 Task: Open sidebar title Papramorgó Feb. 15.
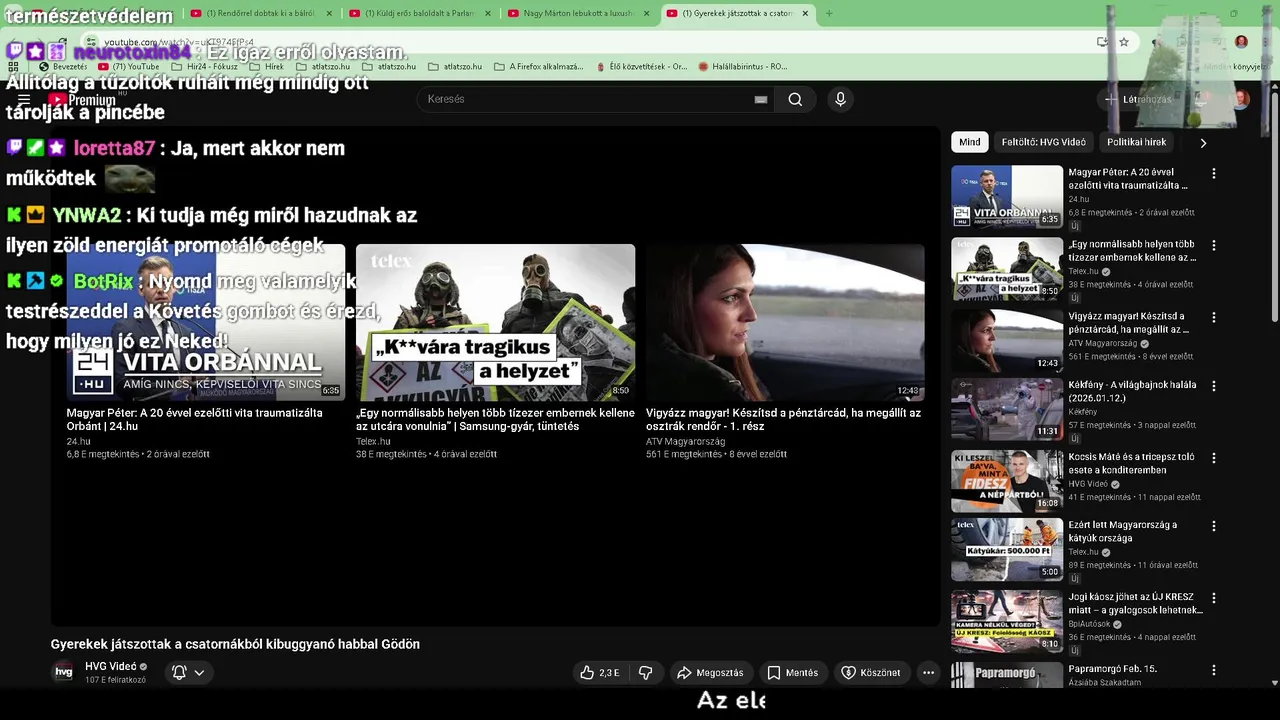pyautogui.click(x=1112, y=668)
